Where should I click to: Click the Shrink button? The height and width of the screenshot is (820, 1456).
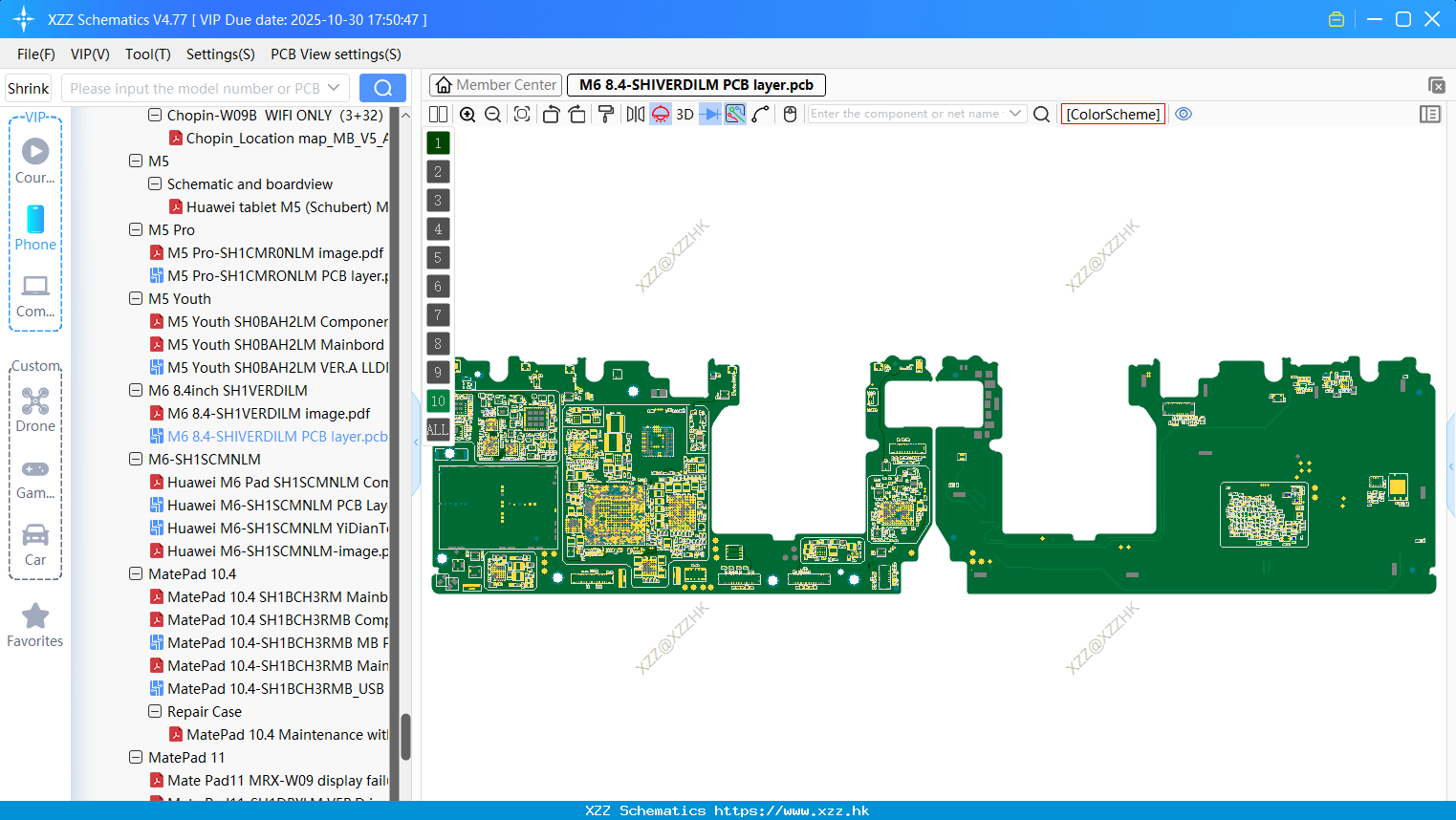click(29, 88)
